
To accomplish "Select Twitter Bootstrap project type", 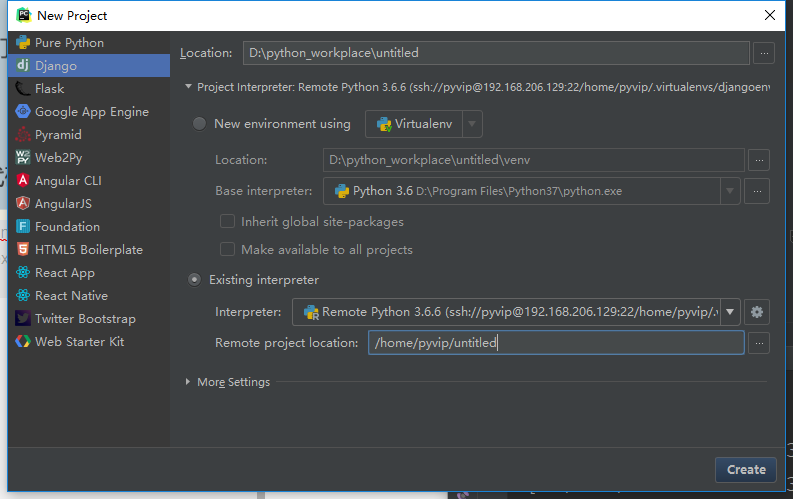I will tap(89, 319).
